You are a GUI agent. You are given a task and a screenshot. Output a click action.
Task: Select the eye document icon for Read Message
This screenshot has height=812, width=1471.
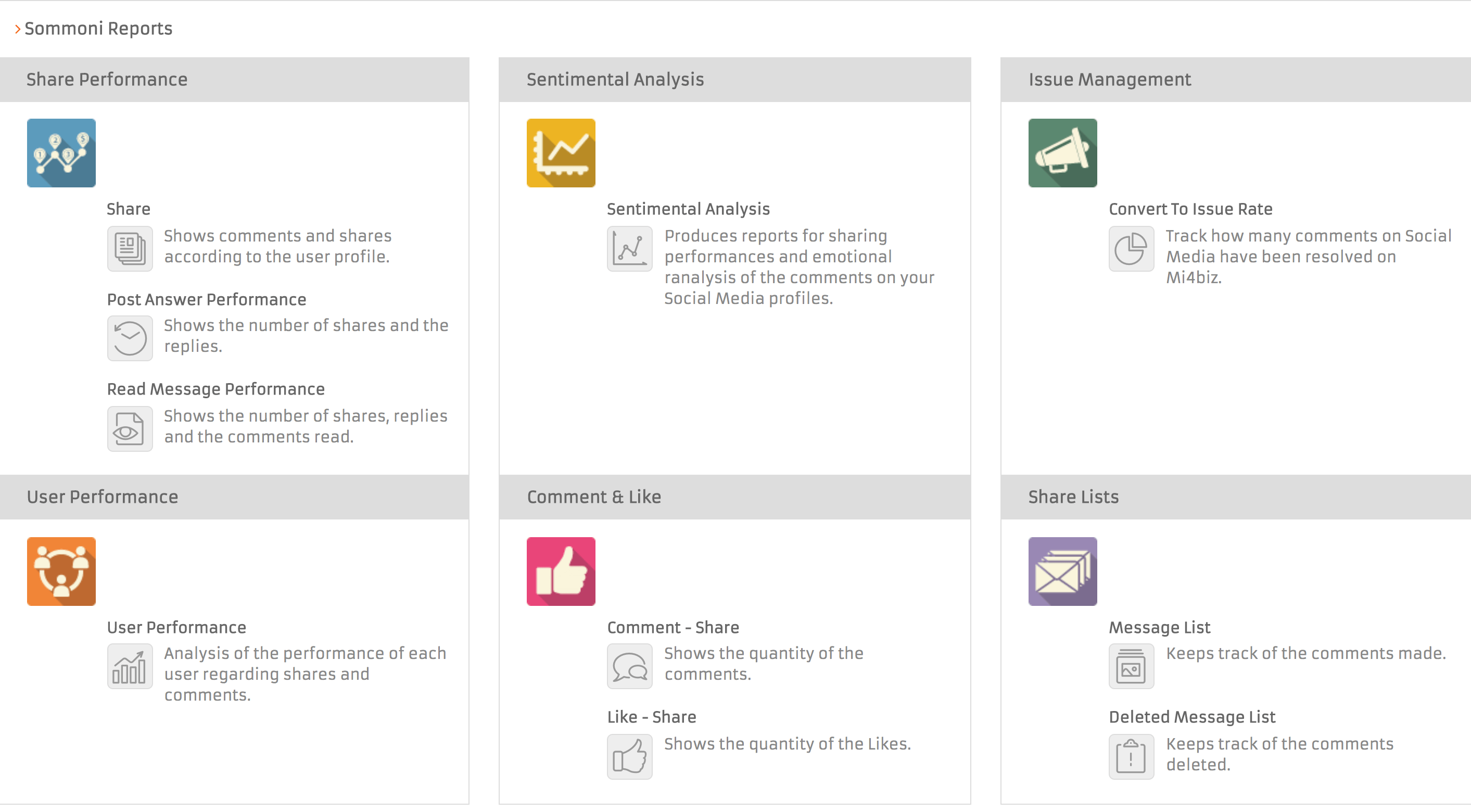(x=130, y=429)
